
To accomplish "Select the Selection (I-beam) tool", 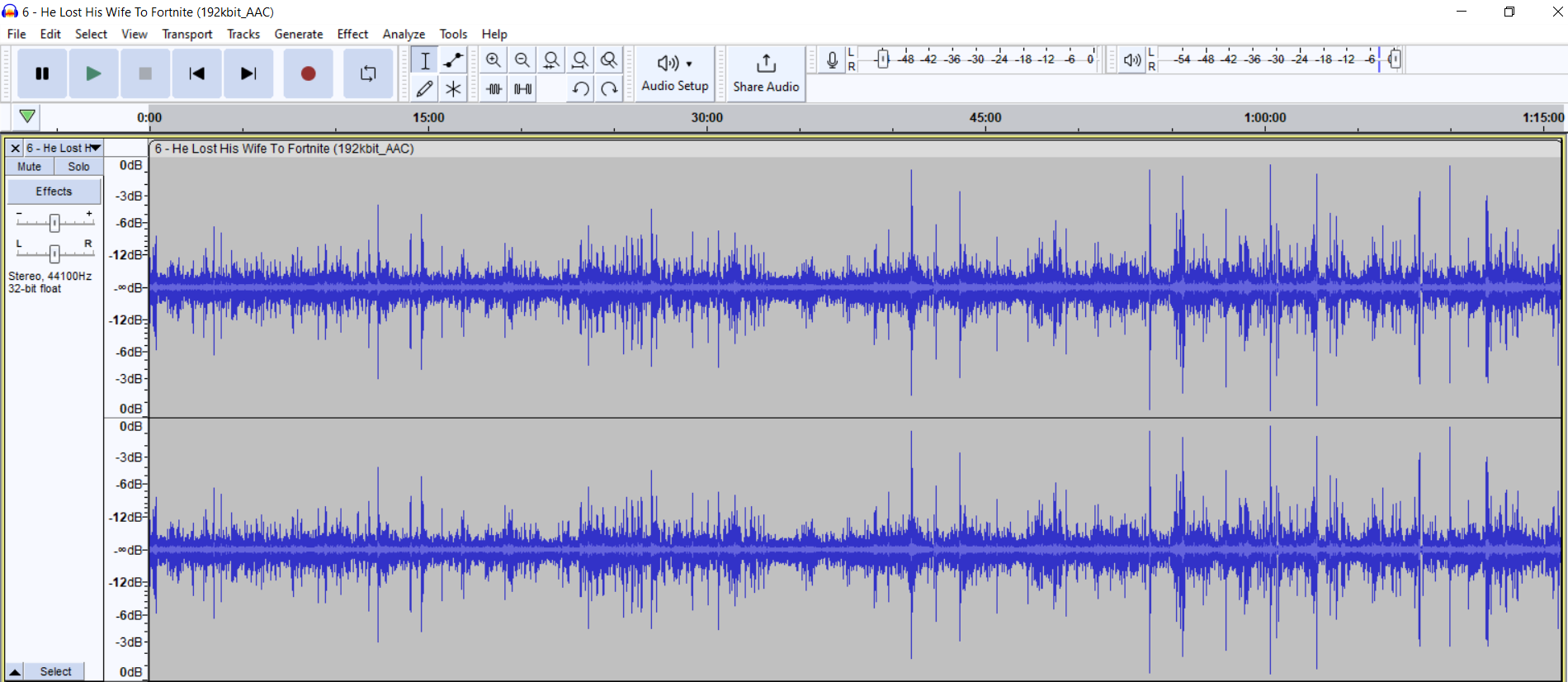I will coord(425,60).
